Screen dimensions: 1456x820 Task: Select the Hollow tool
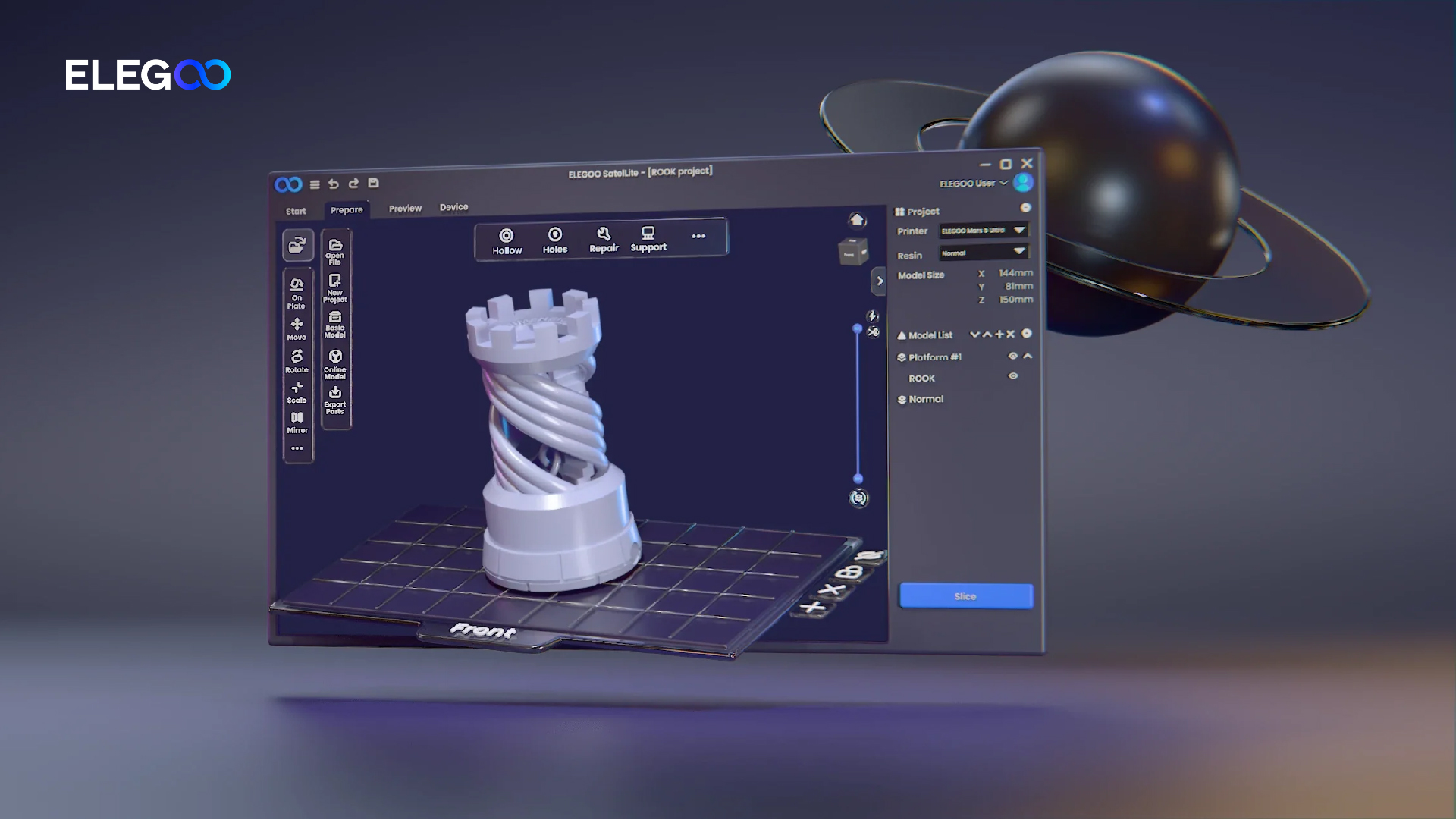(507, 241)
